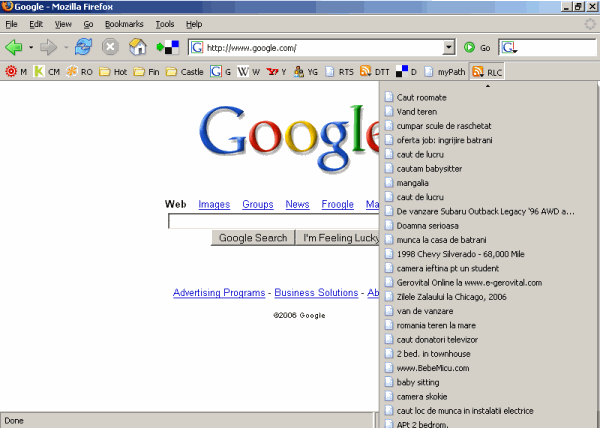Screen dimensions: 600x428
Task: Open the Tools menu
Action: (x=165, y=23)
